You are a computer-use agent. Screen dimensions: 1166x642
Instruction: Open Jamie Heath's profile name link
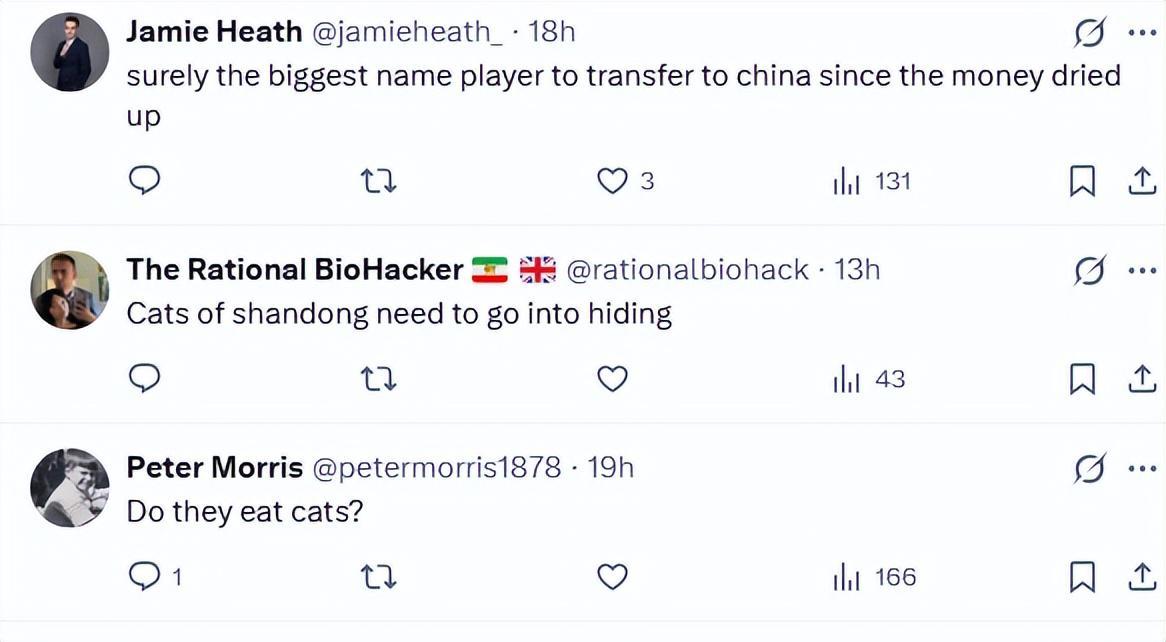pos(214,32)
